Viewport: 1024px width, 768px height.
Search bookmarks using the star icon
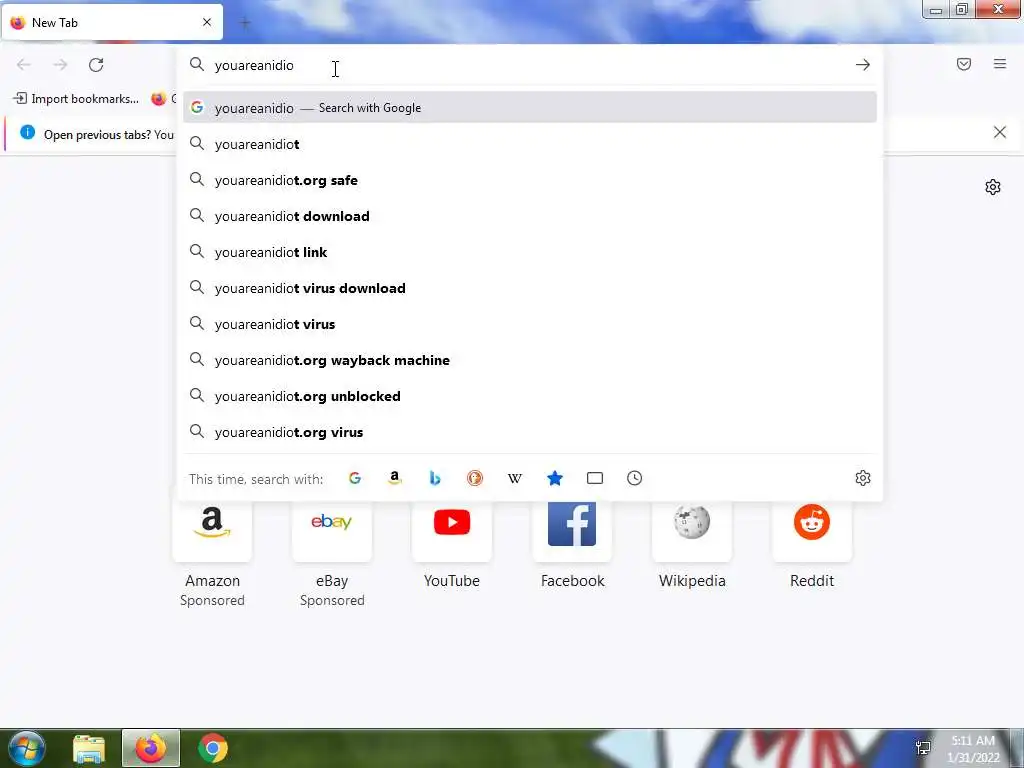point(554,478)
